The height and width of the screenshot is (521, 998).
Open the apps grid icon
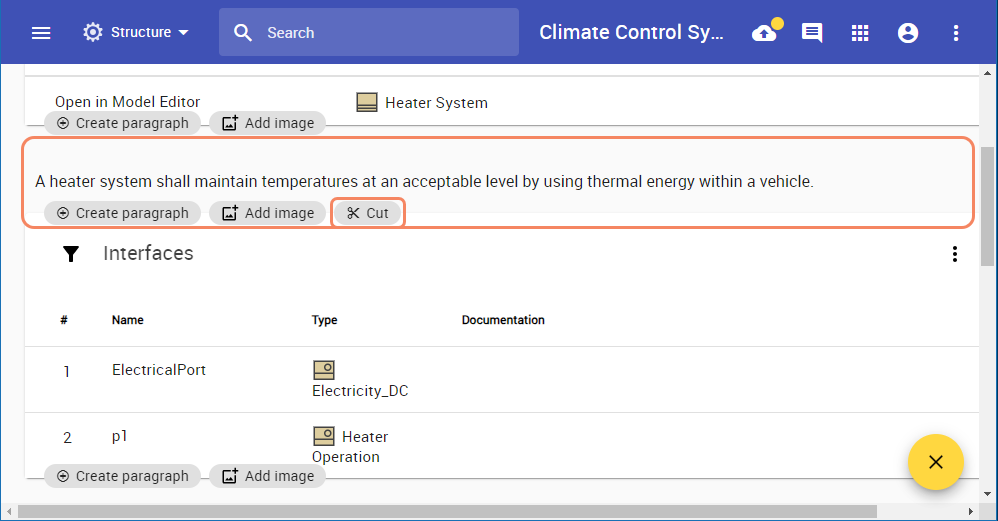coord(860,33)
